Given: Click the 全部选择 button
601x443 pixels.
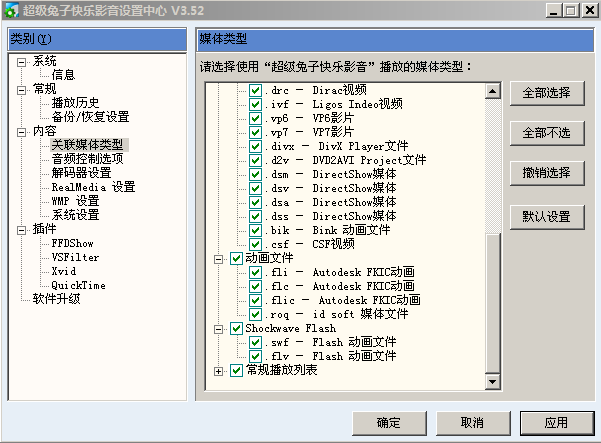Looking at the screenshot, I should coord(547,93).
